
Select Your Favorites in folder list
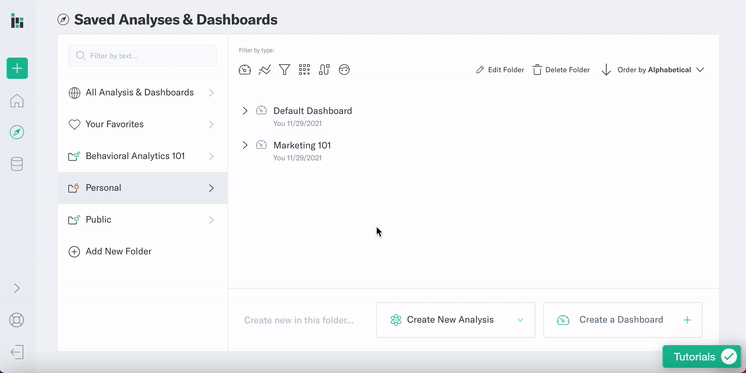pos(142,125)
